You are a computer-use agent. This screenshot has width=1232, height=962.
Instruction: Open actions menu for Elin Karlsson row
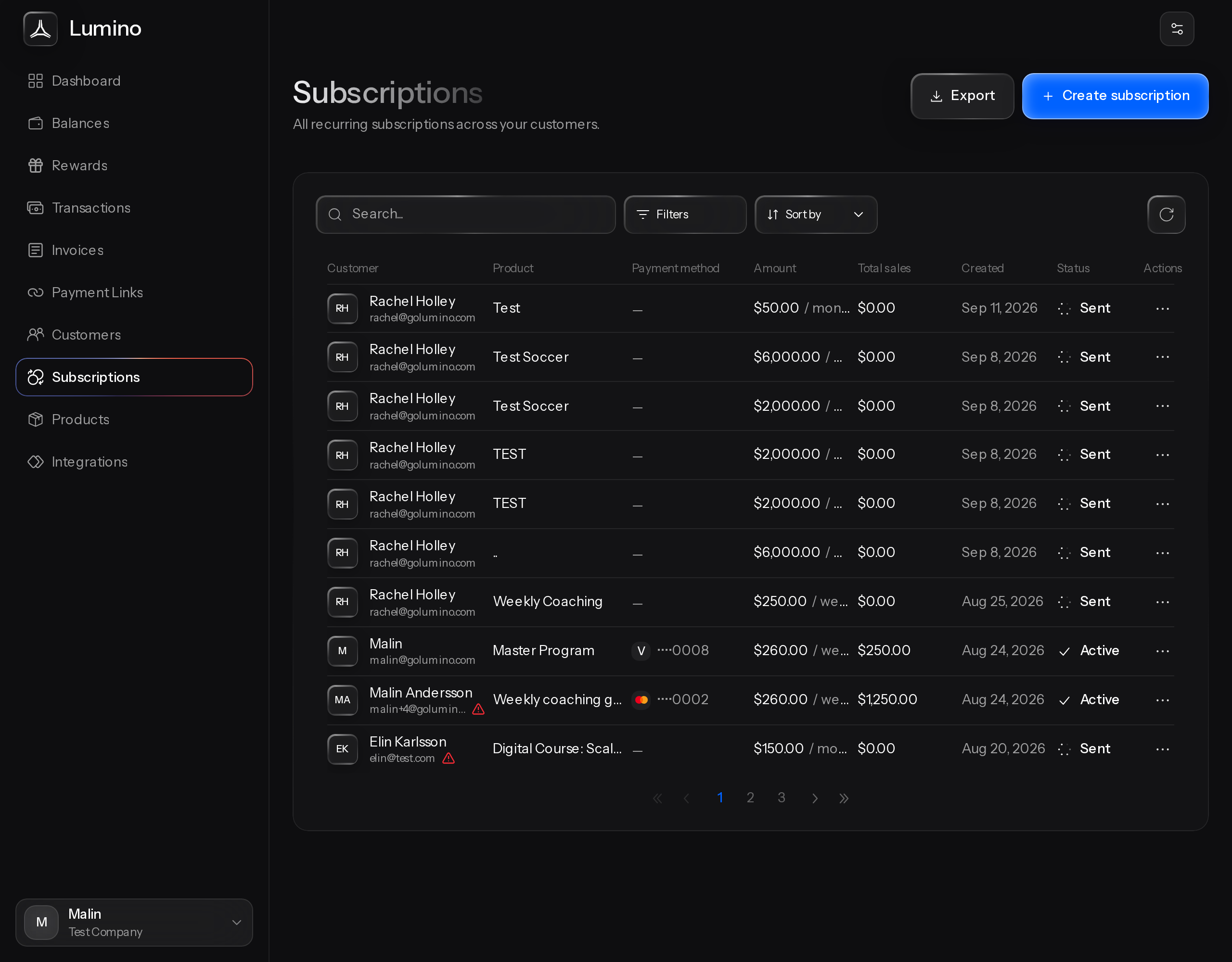(x=1162, y=749)
